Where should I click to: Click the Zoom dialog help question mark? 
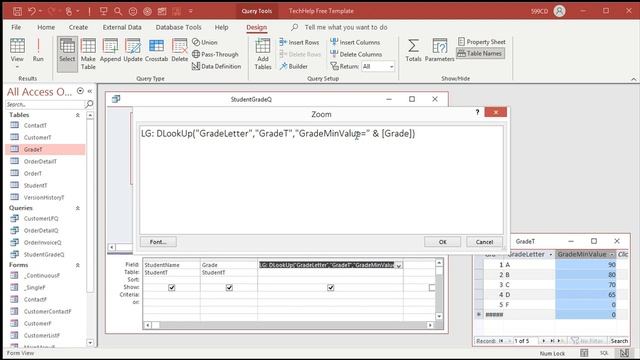point(477,112)
